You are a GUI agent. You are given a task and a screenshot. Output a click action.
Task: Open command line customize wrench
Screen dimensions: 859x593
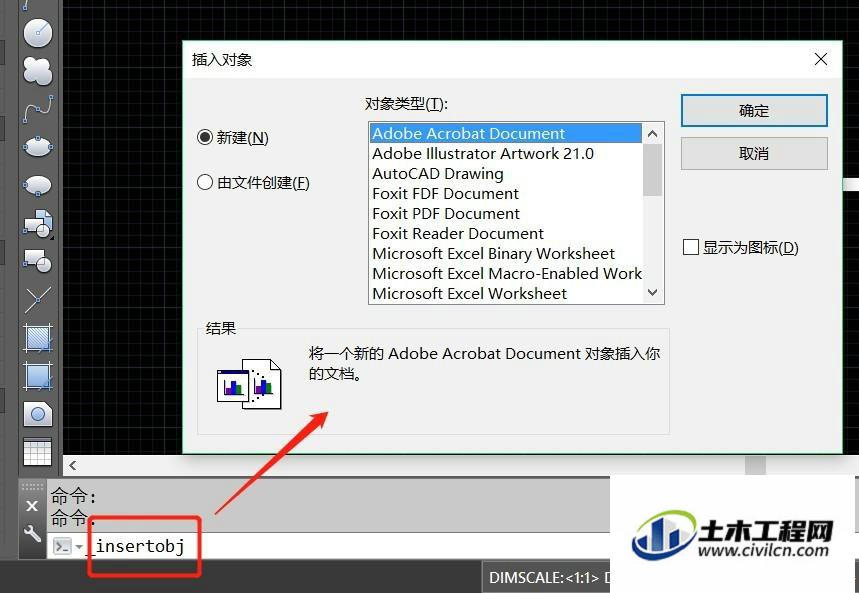coord(32,533)
